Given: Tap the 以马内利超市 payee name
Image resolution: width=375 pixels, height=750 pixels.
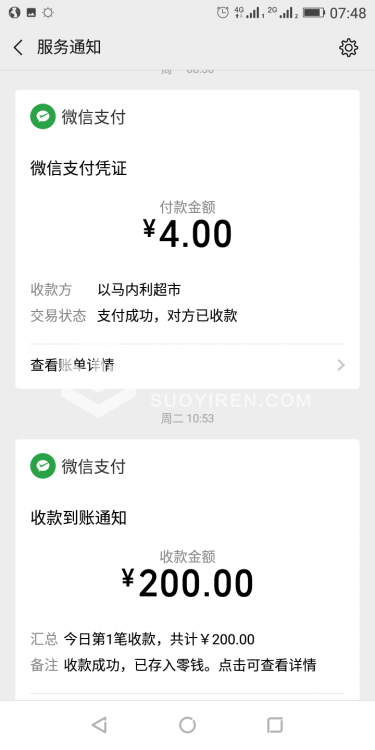Looking at the screenshot, I should point(139,289).
